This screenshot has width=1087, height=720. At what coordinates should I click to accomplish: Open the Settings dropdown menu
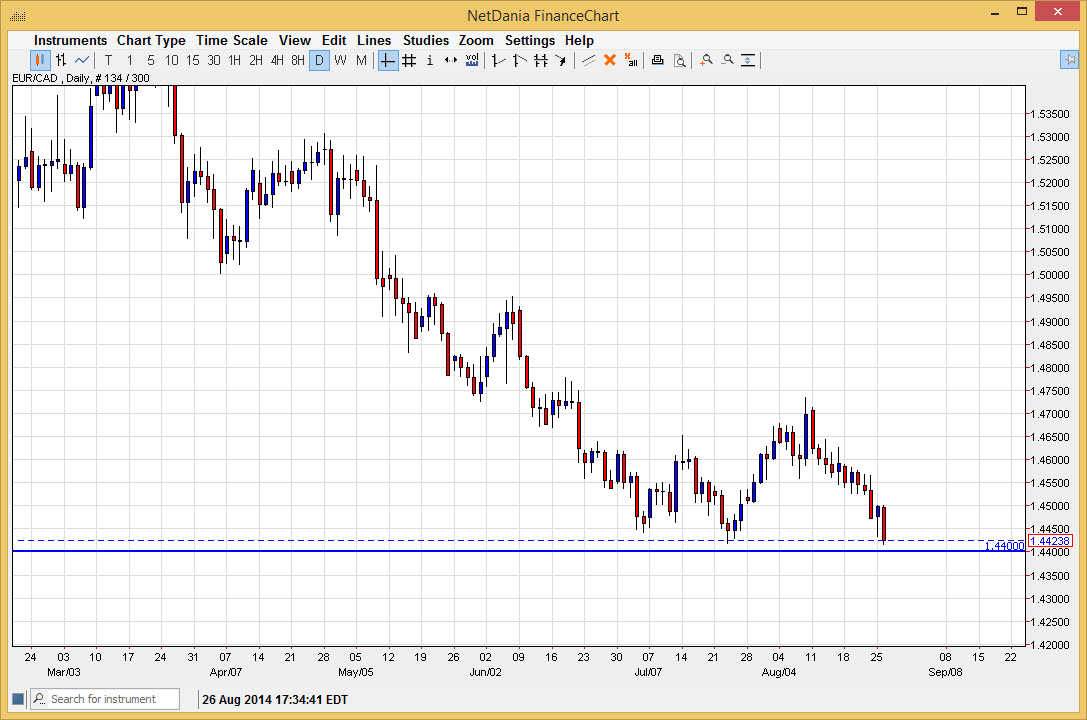(530, 40)
